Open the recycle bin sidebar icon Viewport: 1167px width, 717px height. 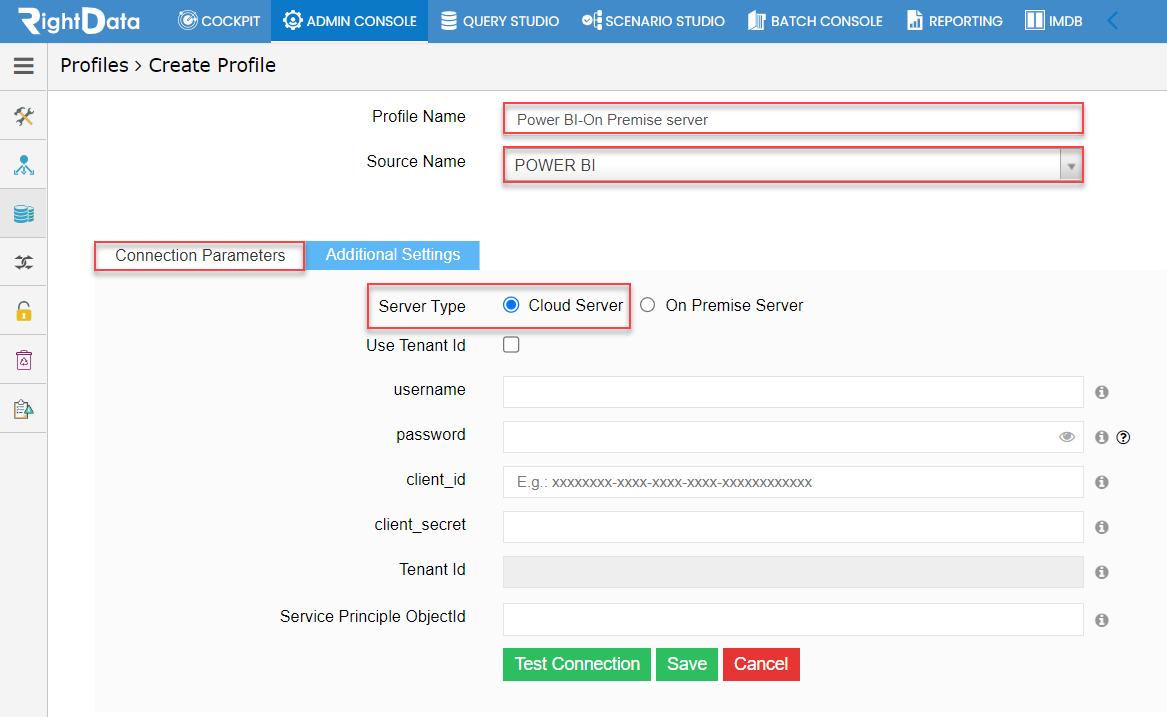point(24,360)
